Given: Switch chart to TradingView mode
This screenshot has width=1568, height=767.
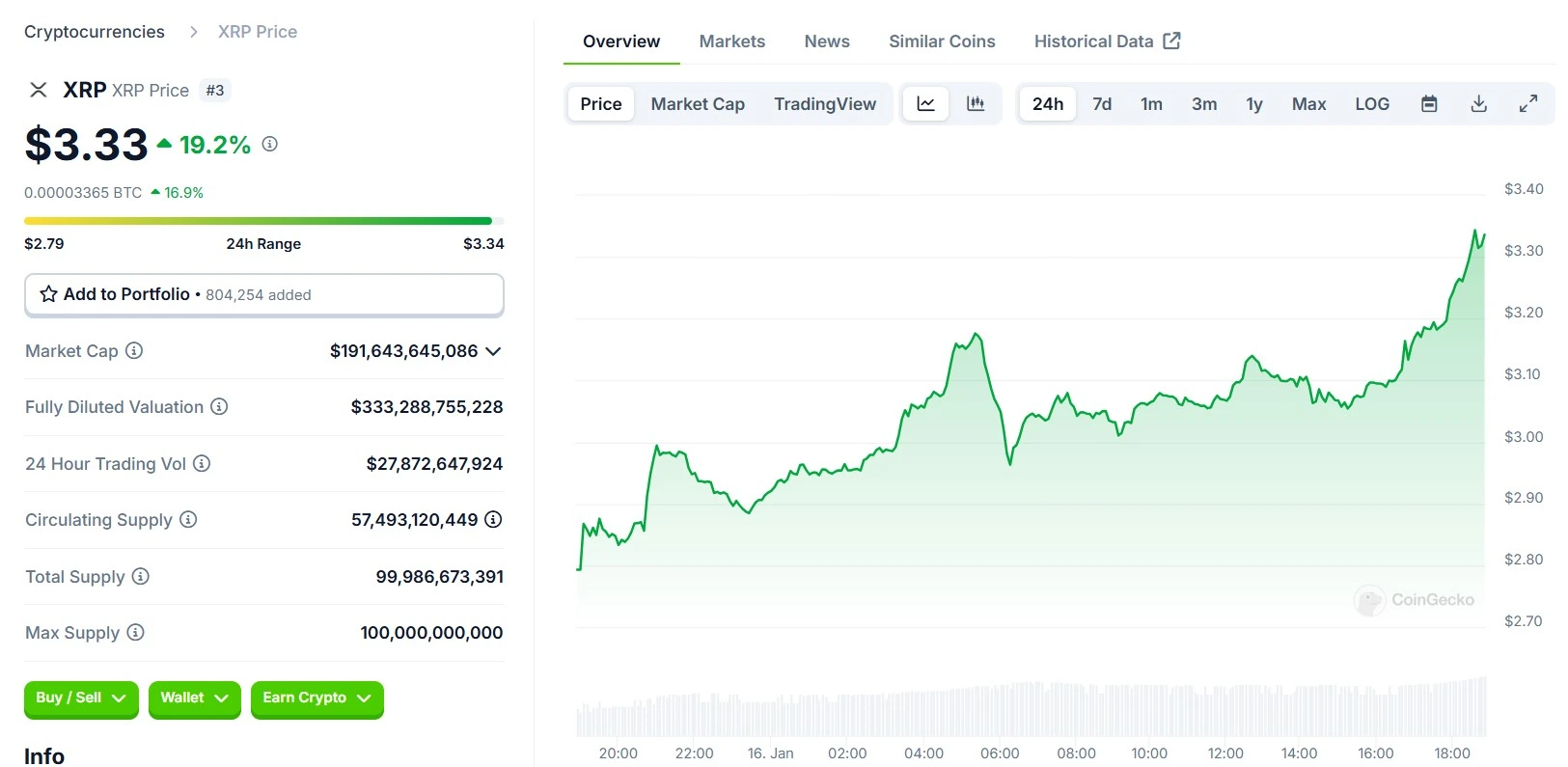Looking at the screenshot, I should tap(825, 103).
